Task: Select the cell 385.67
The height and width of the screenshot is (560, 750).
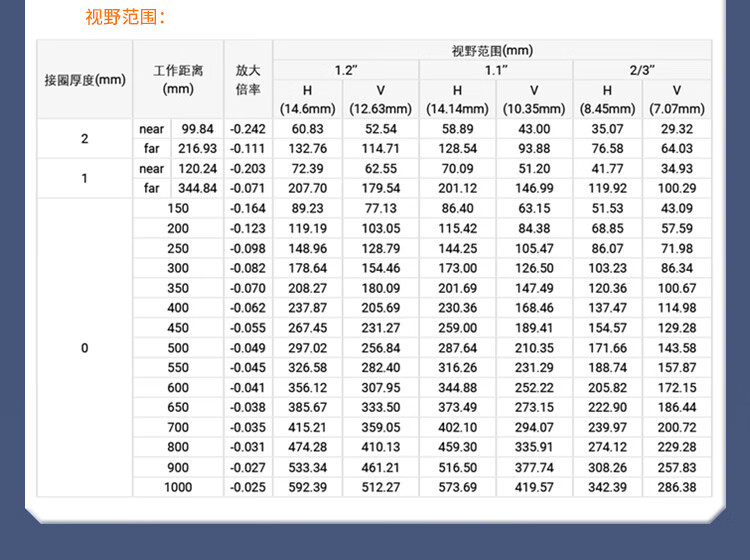Action: [x=308, y=407]
